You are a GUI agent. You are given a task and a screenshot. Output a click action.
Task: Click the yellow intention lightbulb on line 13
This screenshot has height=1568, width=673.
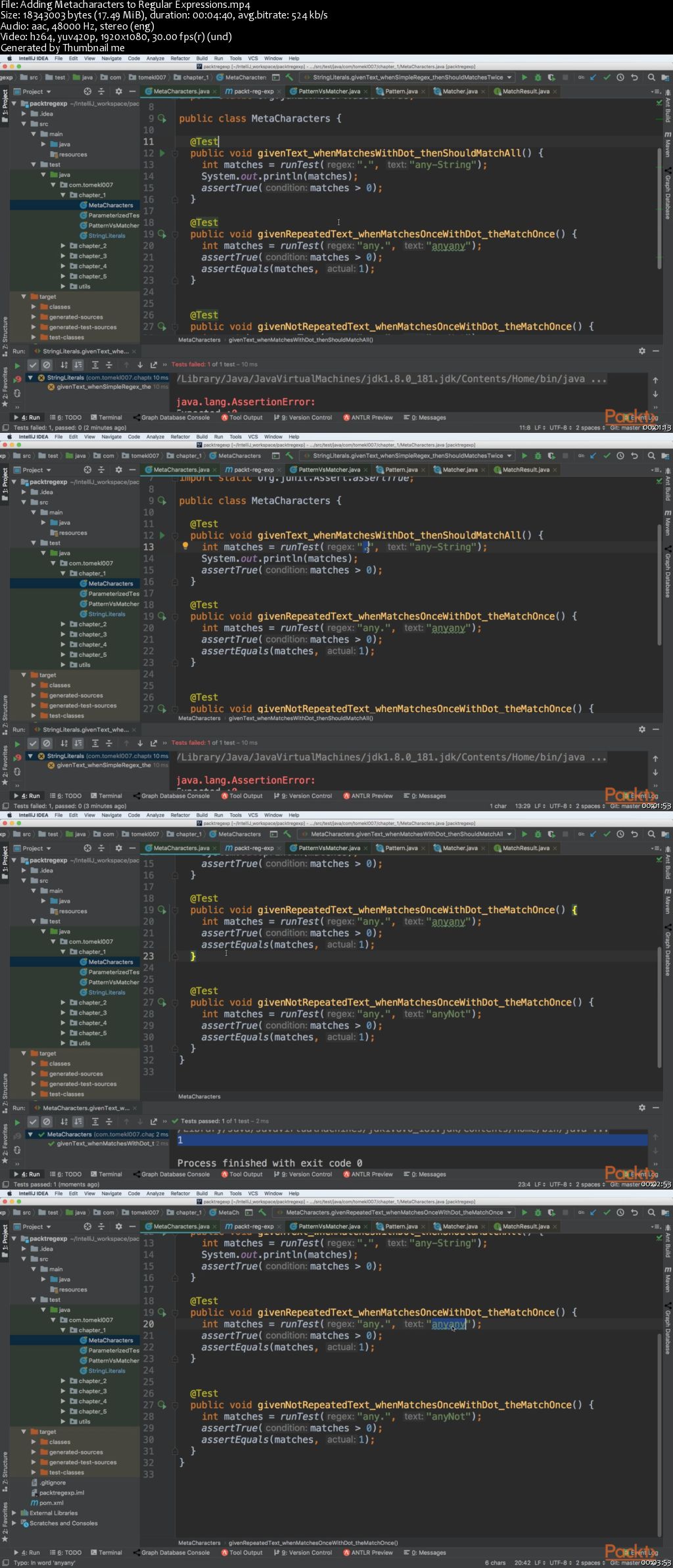[185, 546]
